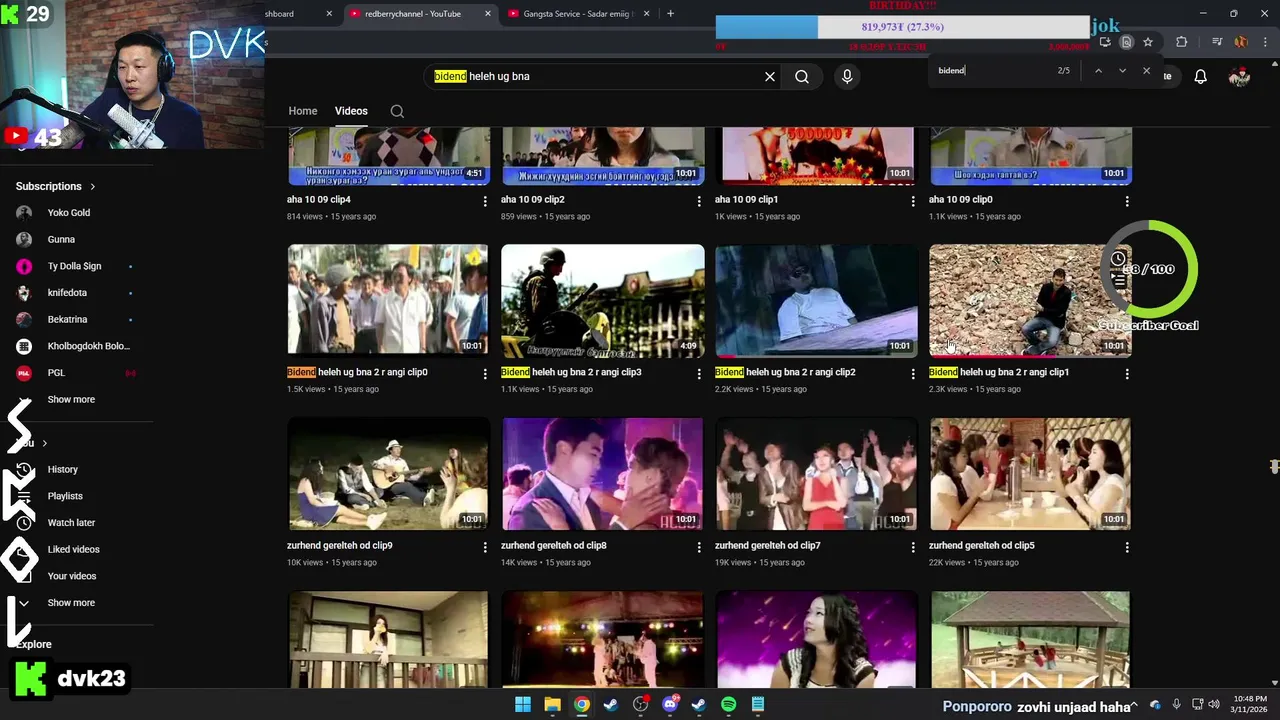Open options for zurhend gerelteh od clip5

(x=1127, y=547)
